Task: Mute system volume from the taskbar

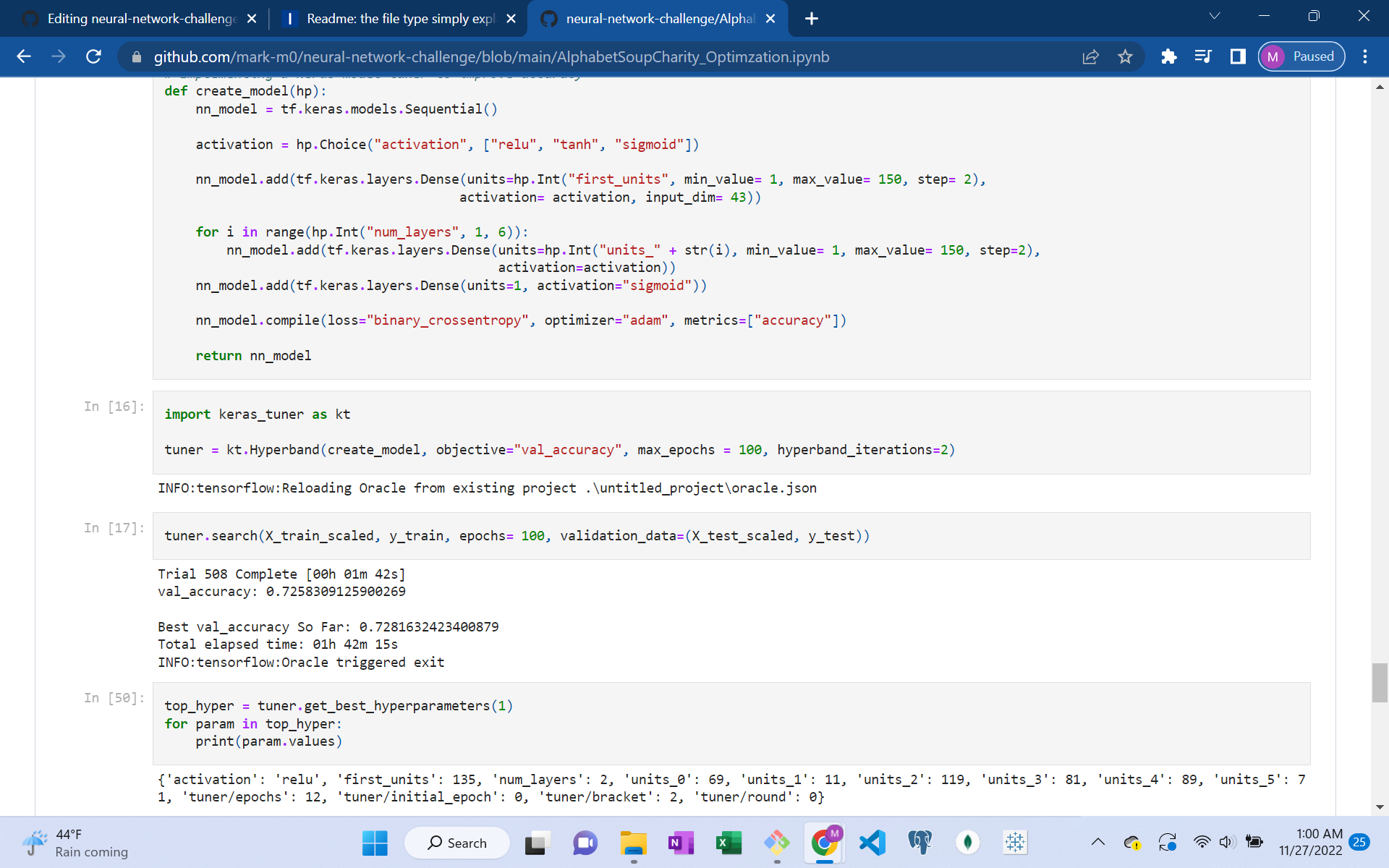Action: (1226, 842)
